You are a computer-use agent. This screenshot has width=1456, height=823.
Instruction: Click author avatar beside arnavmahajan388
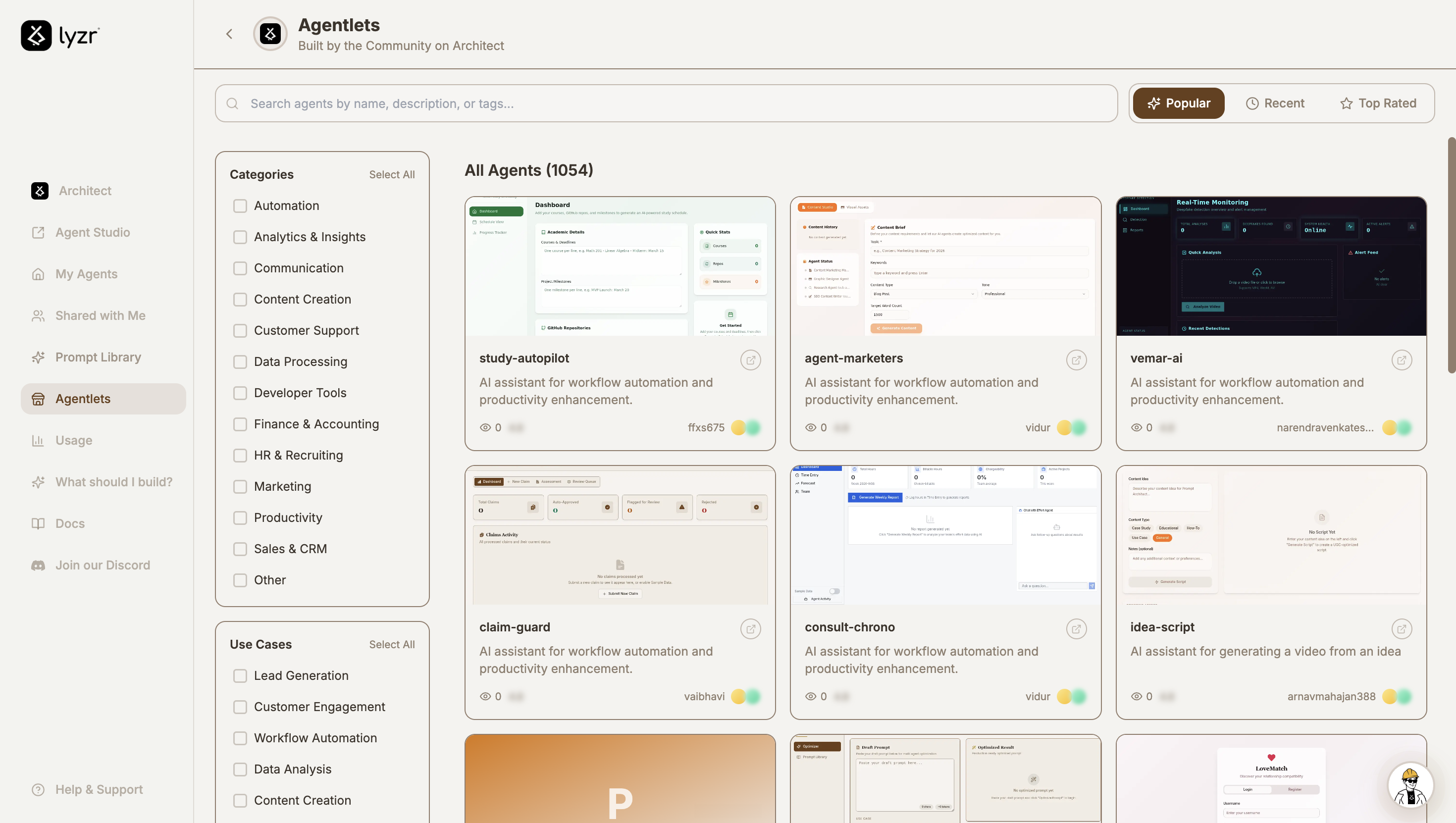pos(1397,697)
